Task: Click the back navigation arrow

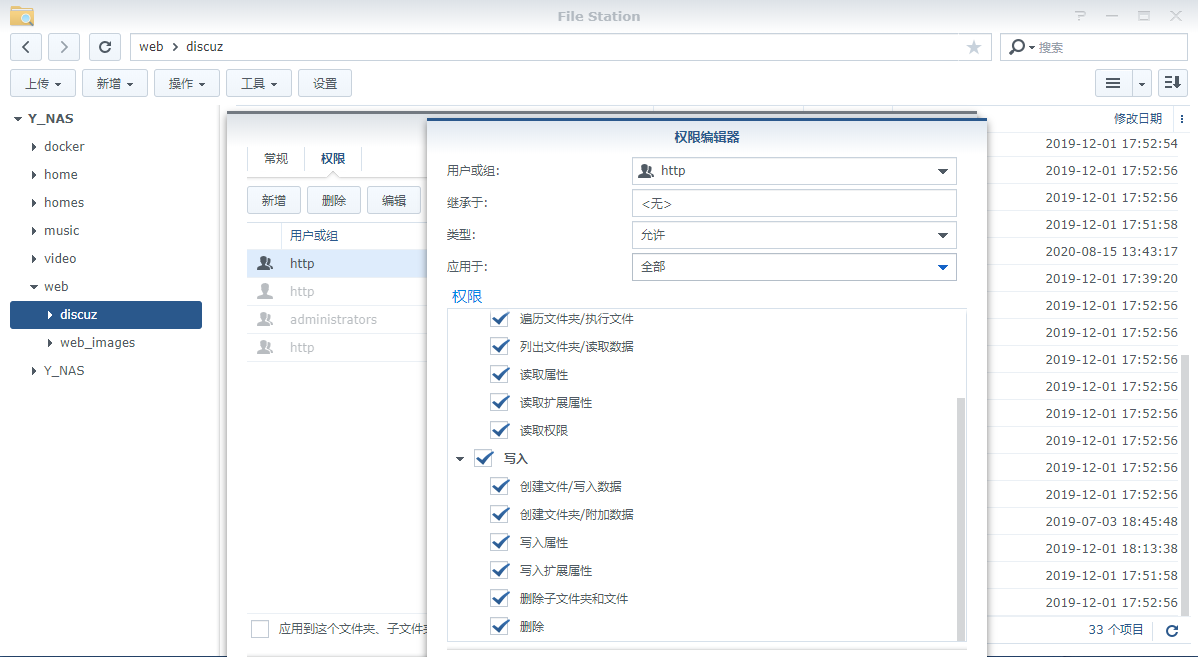Action: (26, 47)
